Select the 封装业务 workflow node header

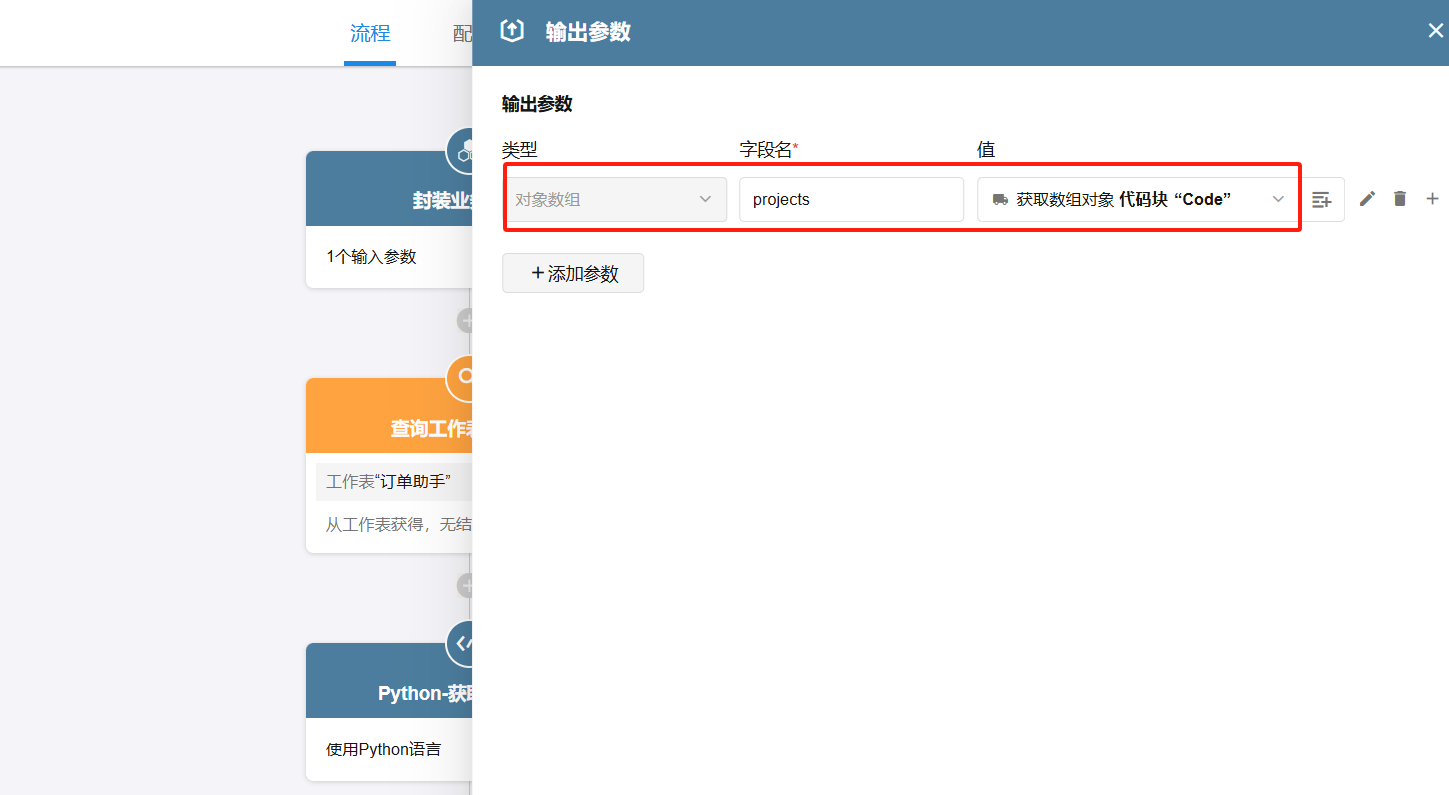pos(389,189)
